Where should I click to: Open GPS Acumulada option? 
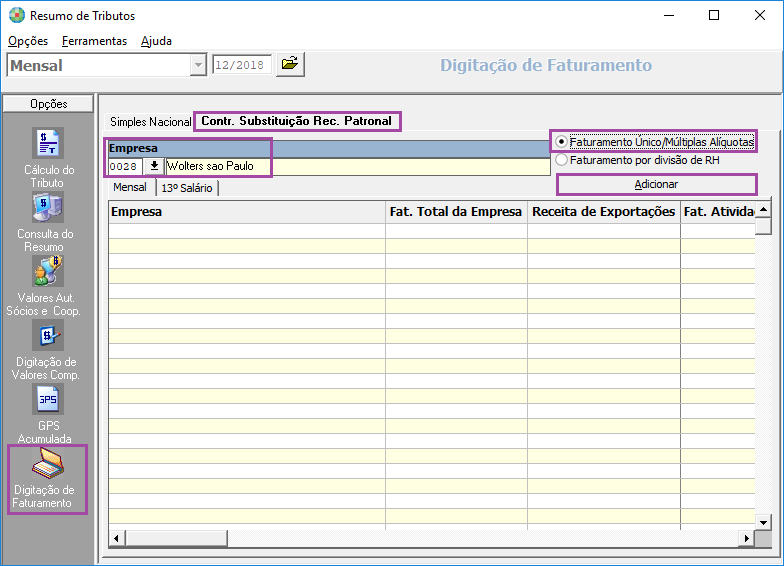point(48,414)
